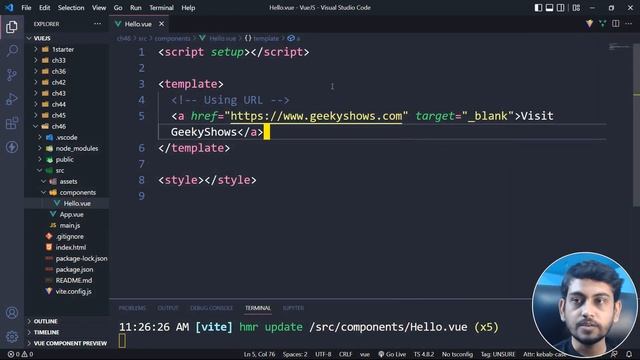Close the Hello.vue editor tab
This screenshot has width=640, height=360.
pos(162,24)
